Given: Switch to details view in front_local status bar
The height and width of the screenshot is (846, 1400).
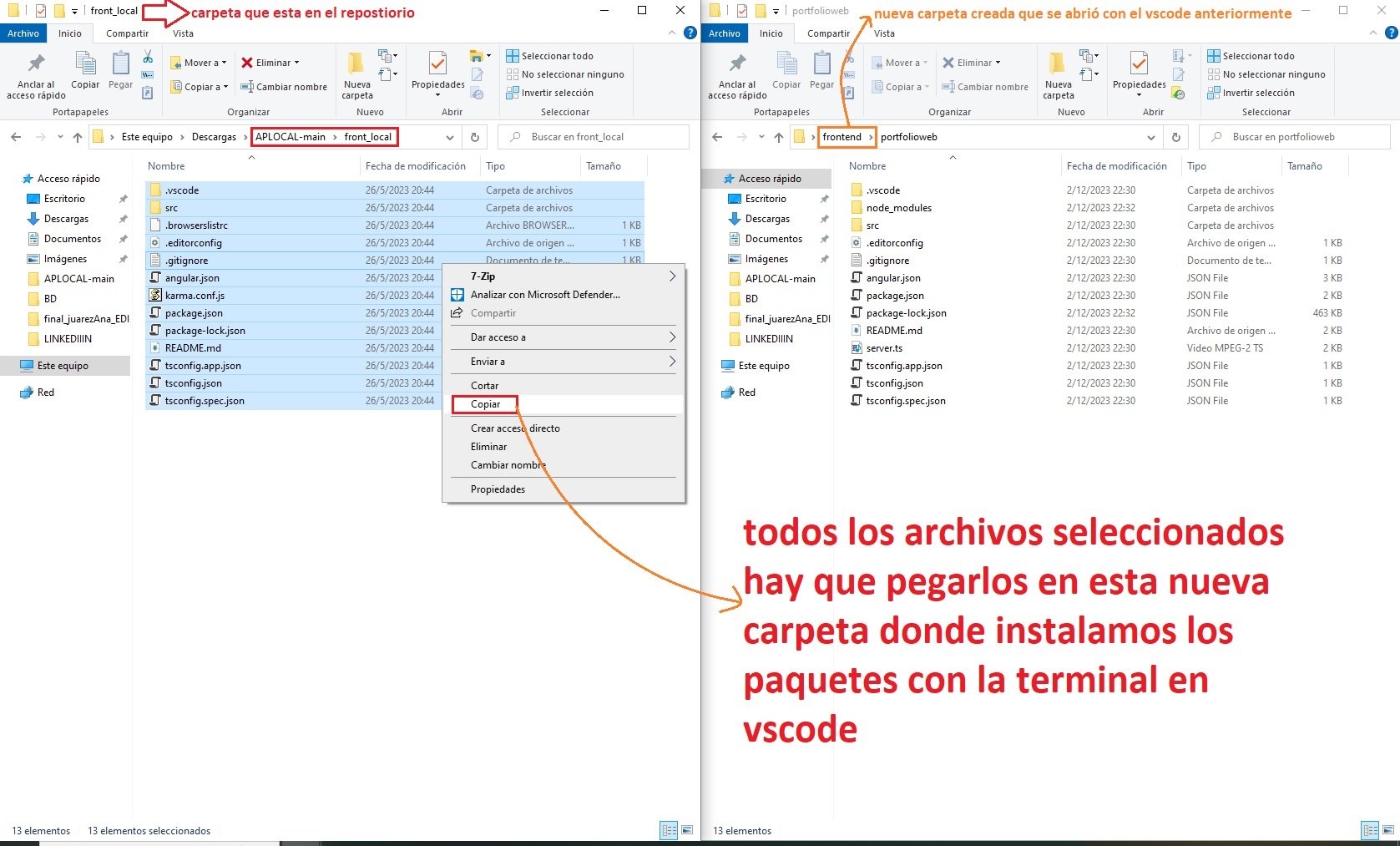Looking at the screenshot, I should tap(669, 830).
